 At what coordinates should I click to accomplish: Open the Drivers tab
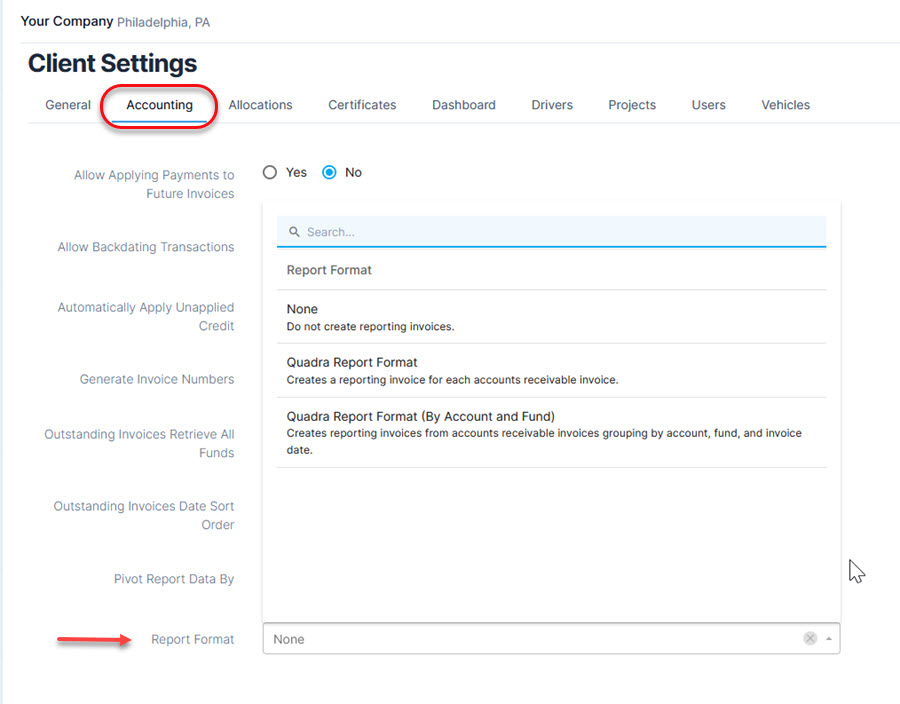pos(552,105)
